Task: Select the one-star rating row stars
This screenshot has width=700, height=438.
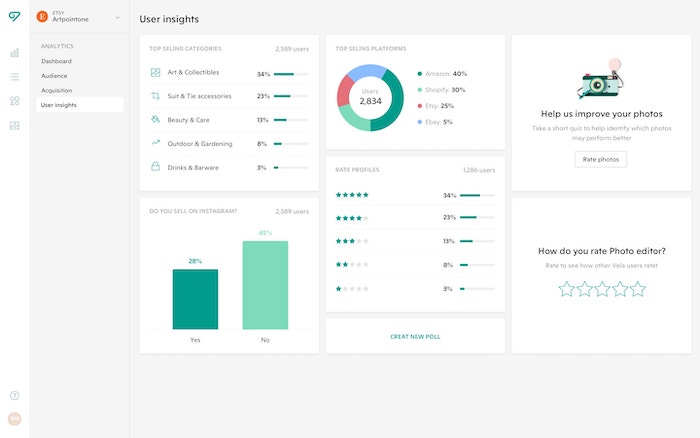Action: click(x=352, y=288)
